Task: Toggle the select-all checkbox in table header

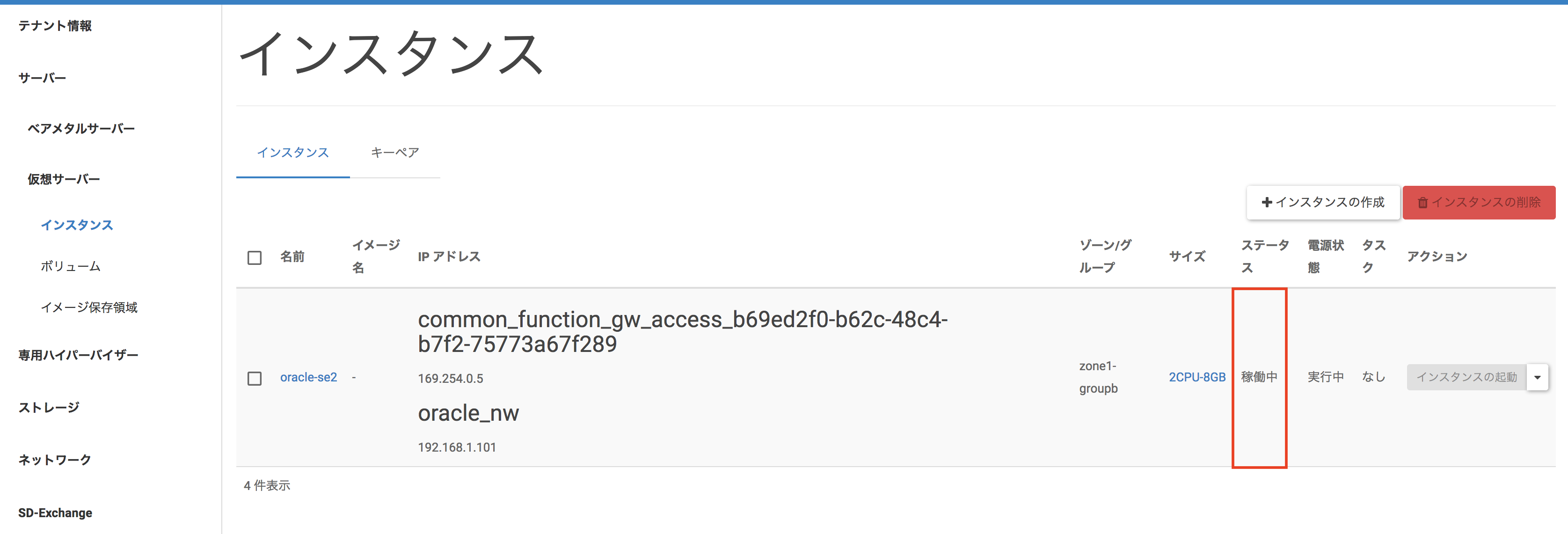Action: coord(255,257)
